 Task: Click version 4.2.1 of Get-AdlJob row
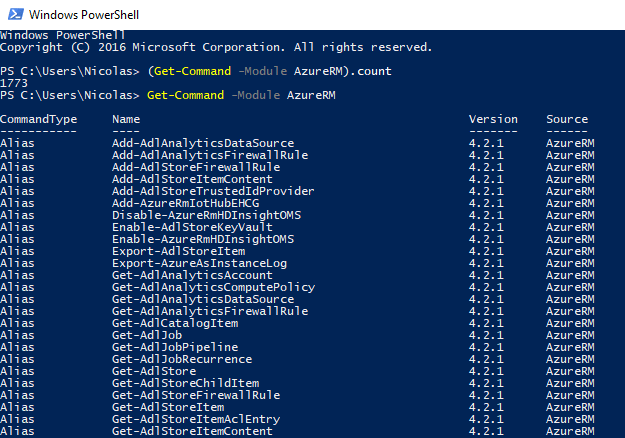point(486,335)
